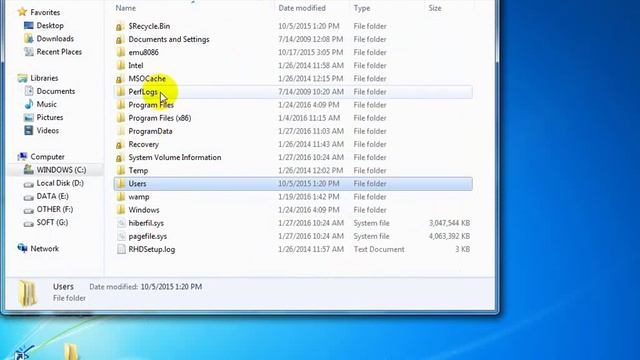Click the RHDSetup.log file name
Viewport: 640px width, 360px height.
[151, 249]
